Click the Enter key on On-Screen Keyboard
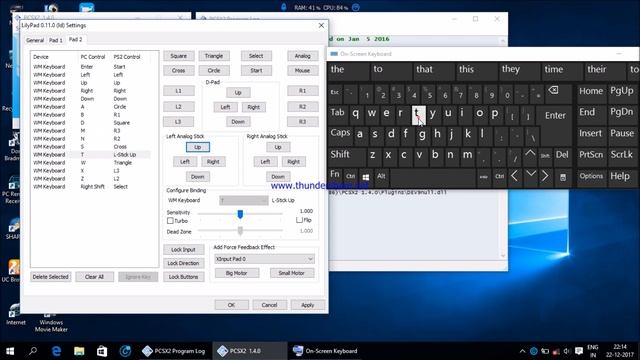Screen dimensions: 640x360 click(x=556, y=116)
